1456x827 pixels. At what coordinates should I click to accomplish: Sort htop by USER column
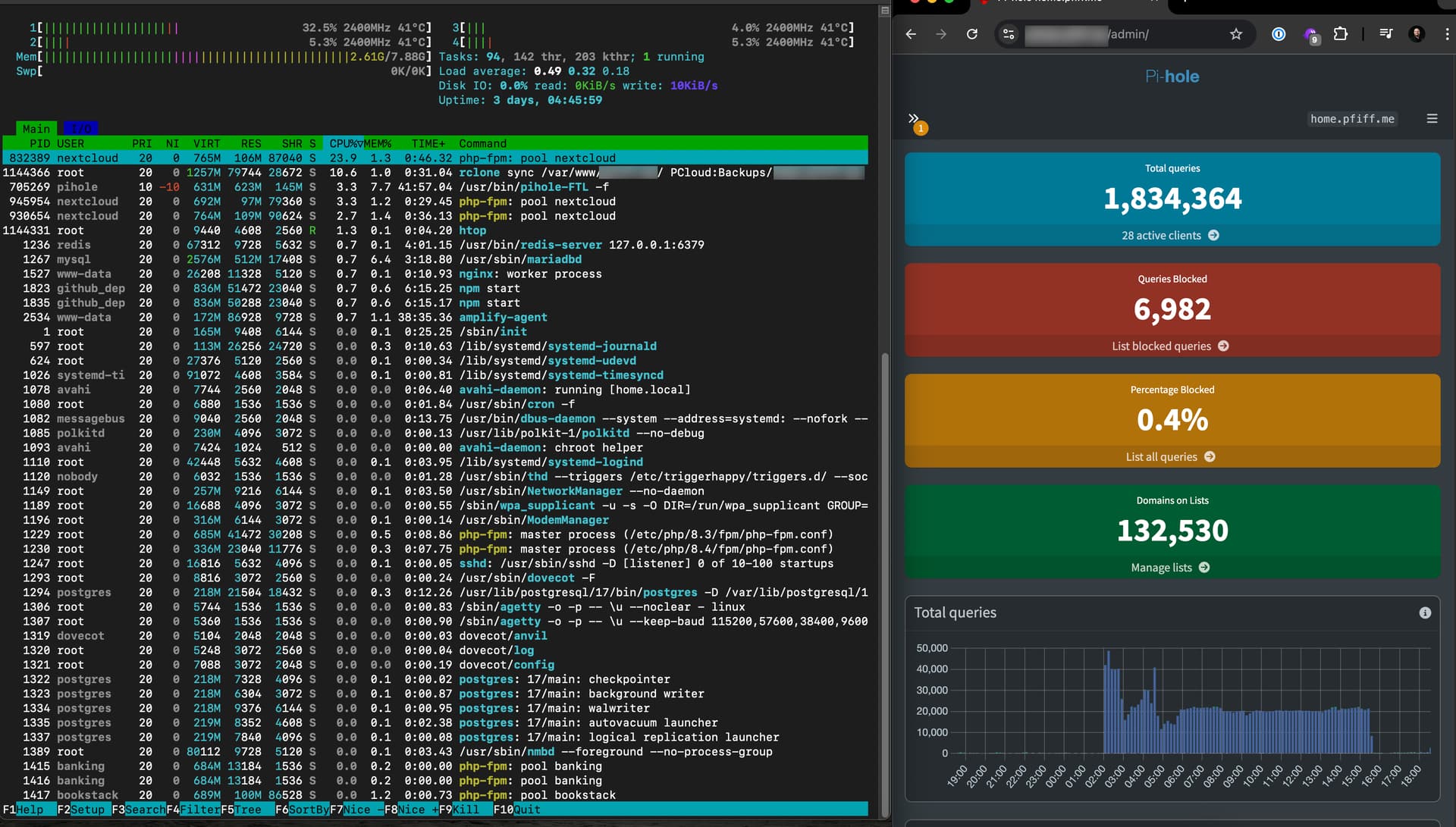tap(71, 143)
